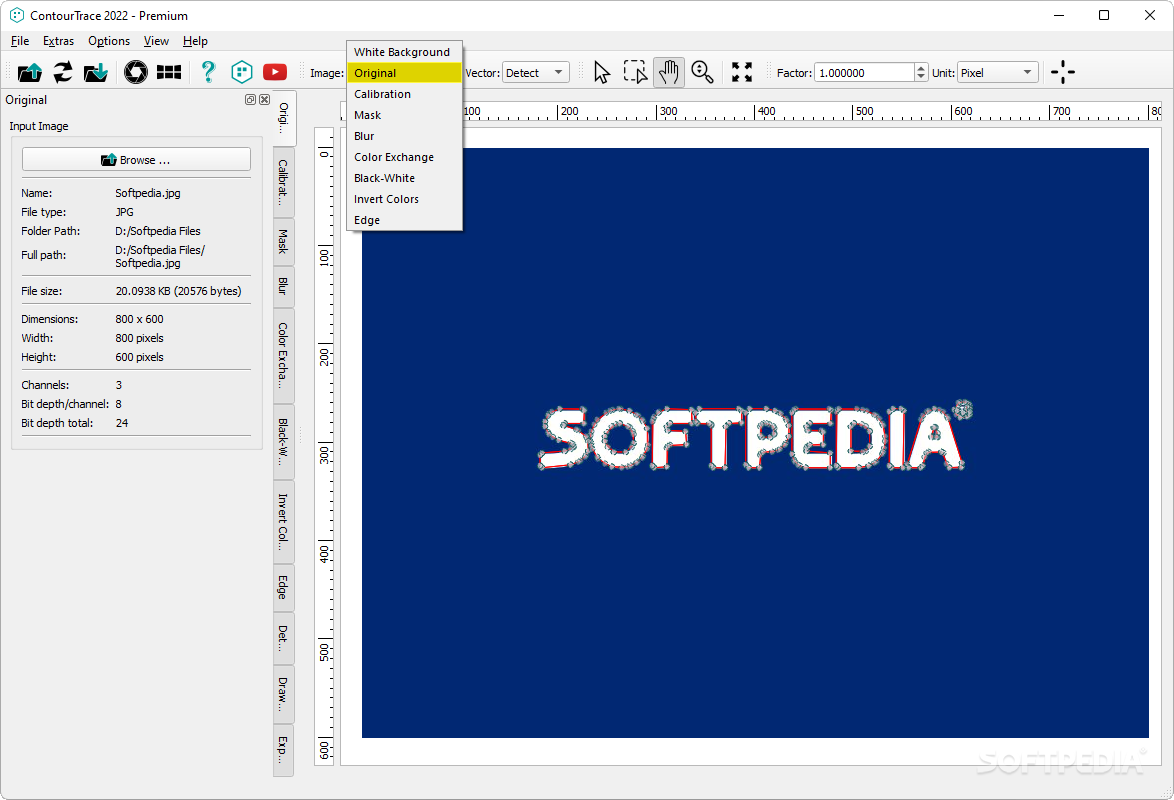Open the YouTube video icon

[275, 73]
